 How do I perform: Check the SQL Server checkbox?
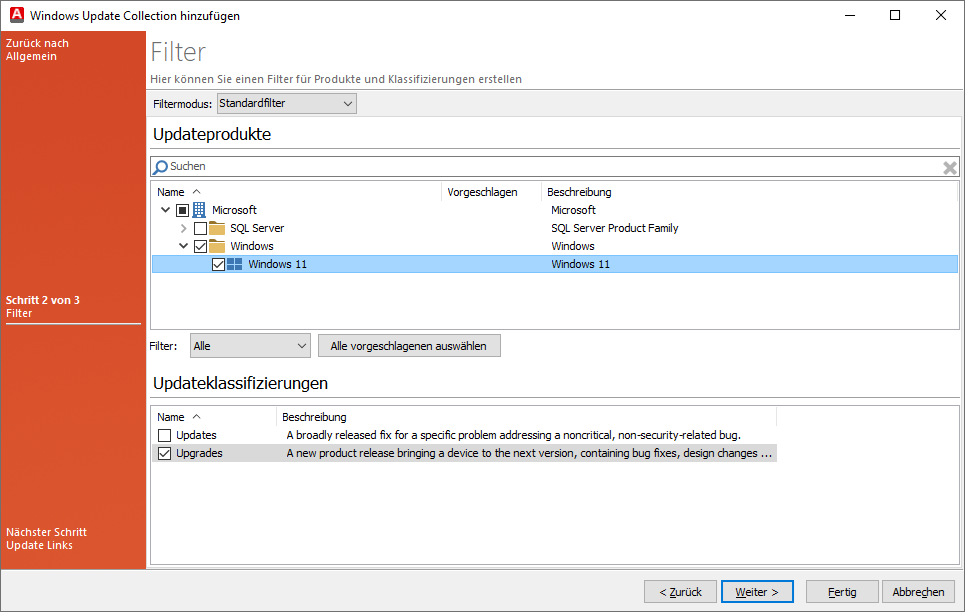coord(200,228)
